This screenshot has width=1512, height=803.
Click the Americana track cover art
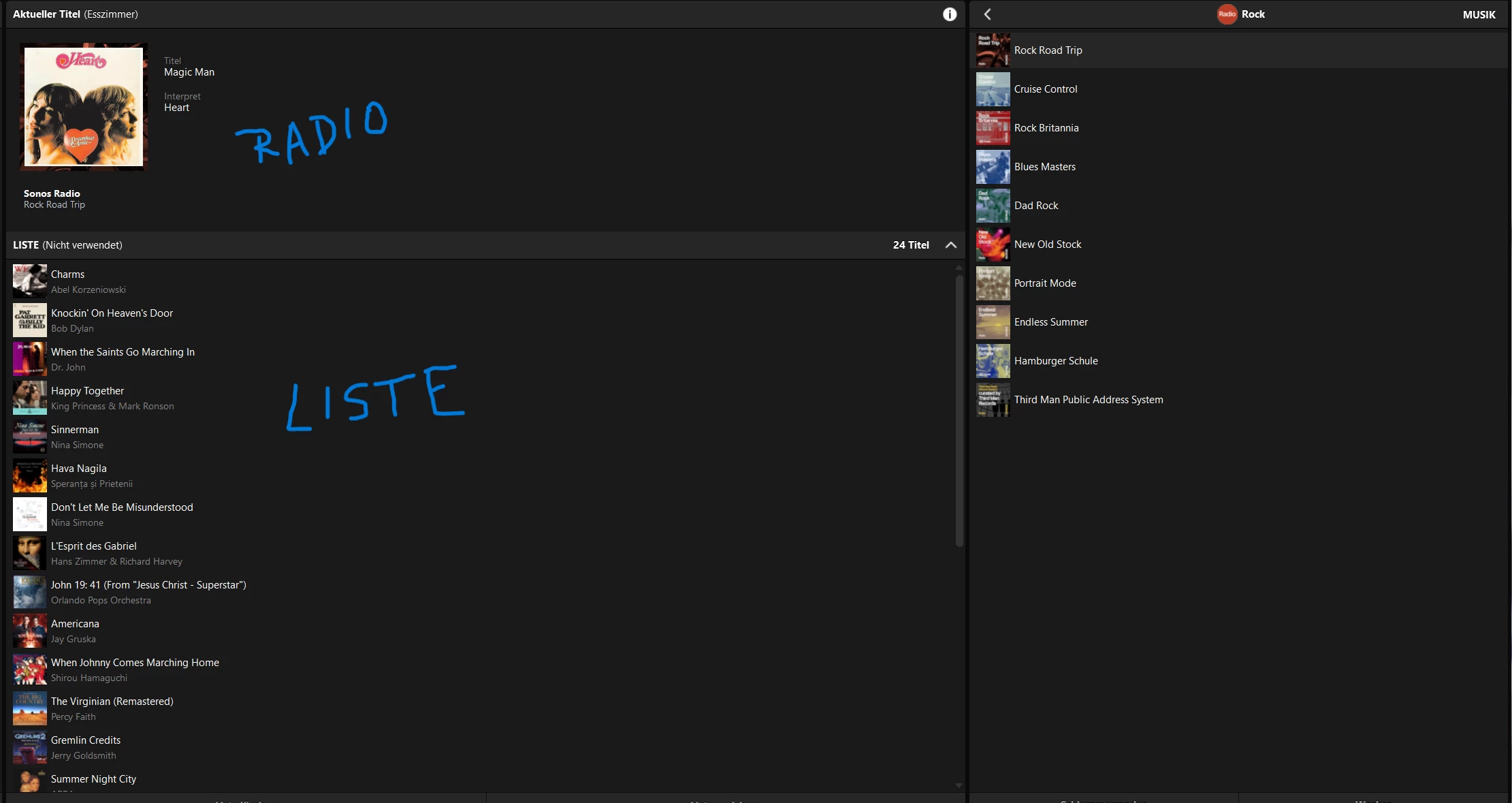[x=30, y=631]
